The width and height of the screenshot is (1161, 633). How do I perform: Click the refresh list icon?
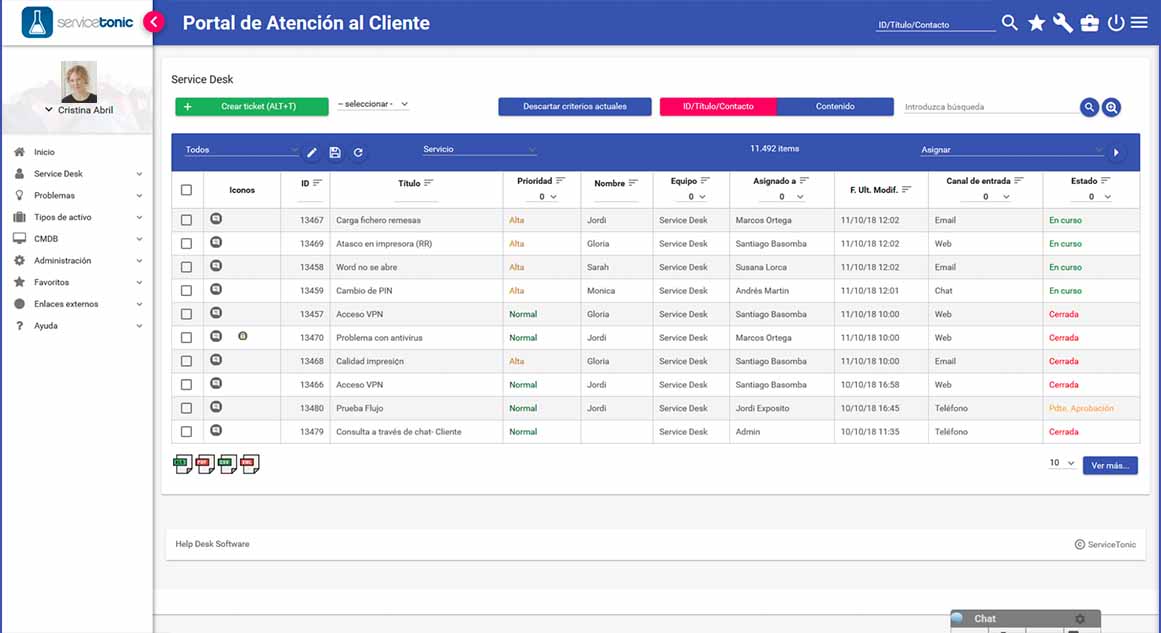pyautogui.click(x=358, y=153)
